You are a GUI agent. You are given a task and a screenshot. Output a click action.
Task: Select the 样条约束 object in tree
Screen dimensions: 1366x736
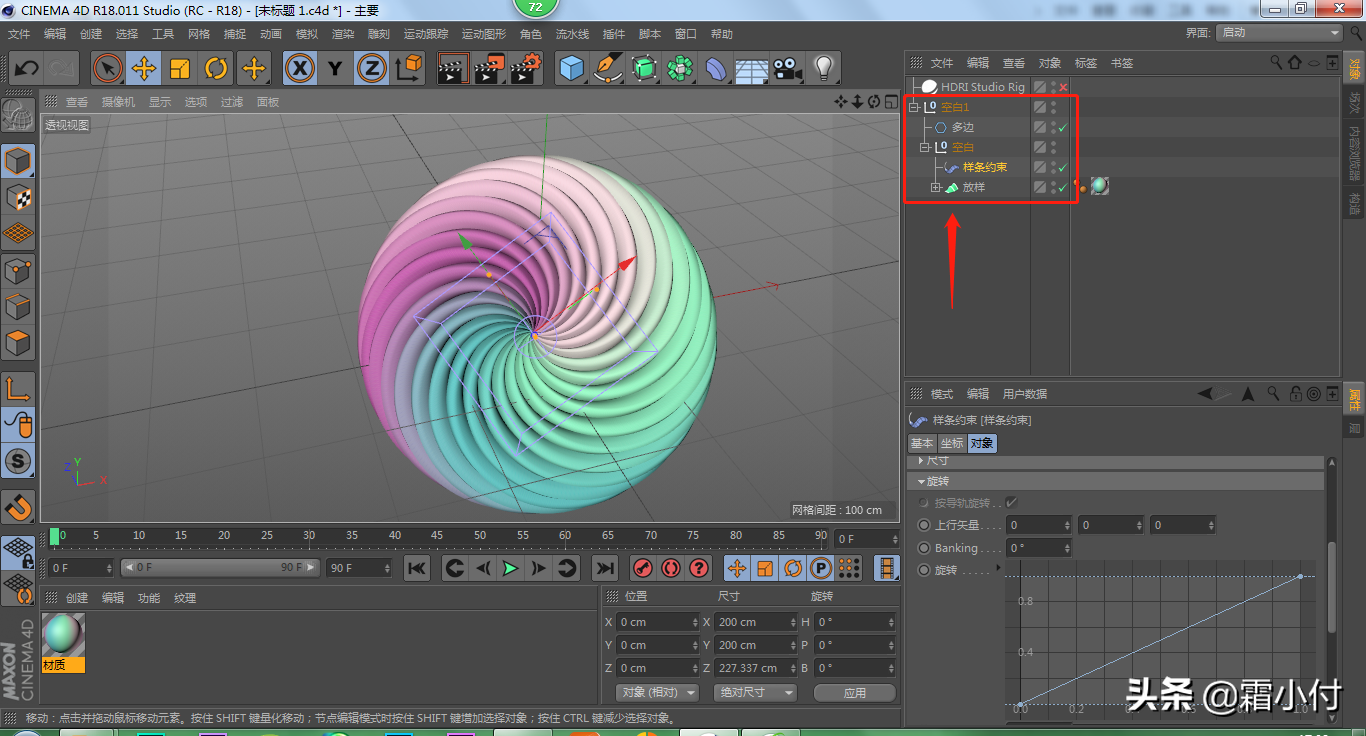[985, 167]
